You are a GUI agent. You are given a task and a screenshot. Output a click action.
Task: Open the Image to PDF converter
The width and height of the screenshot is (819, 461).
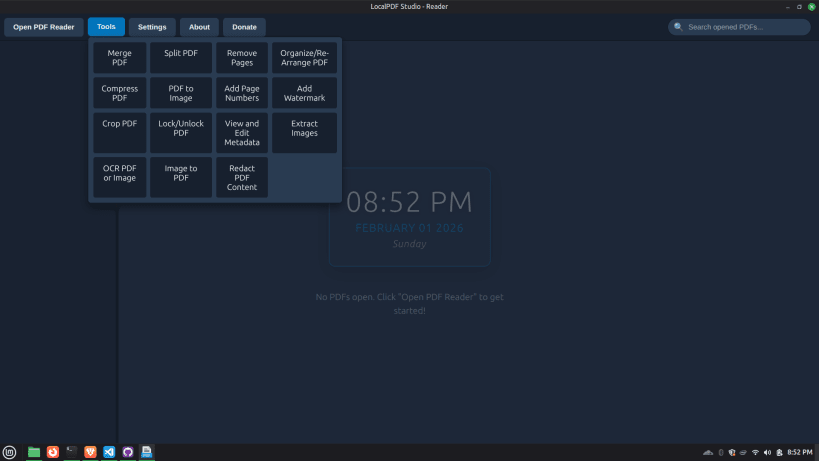coord(181,178)
